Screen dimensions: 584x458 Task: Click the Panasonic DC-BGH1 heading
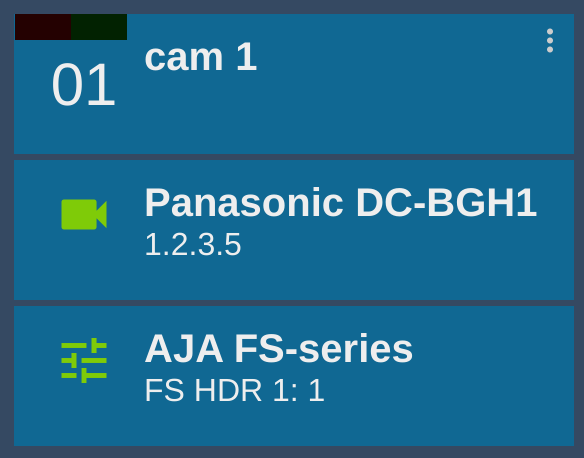(340, 203)
